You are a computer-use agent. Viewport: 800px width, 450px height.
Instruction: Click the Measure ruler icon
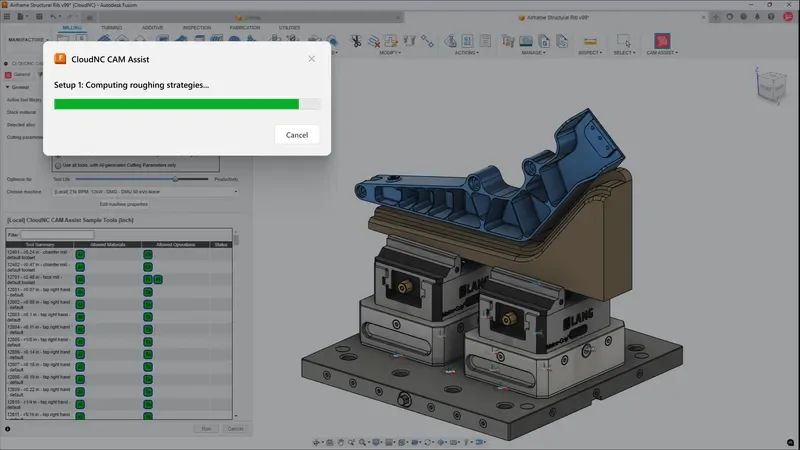(x=590, y=41)
